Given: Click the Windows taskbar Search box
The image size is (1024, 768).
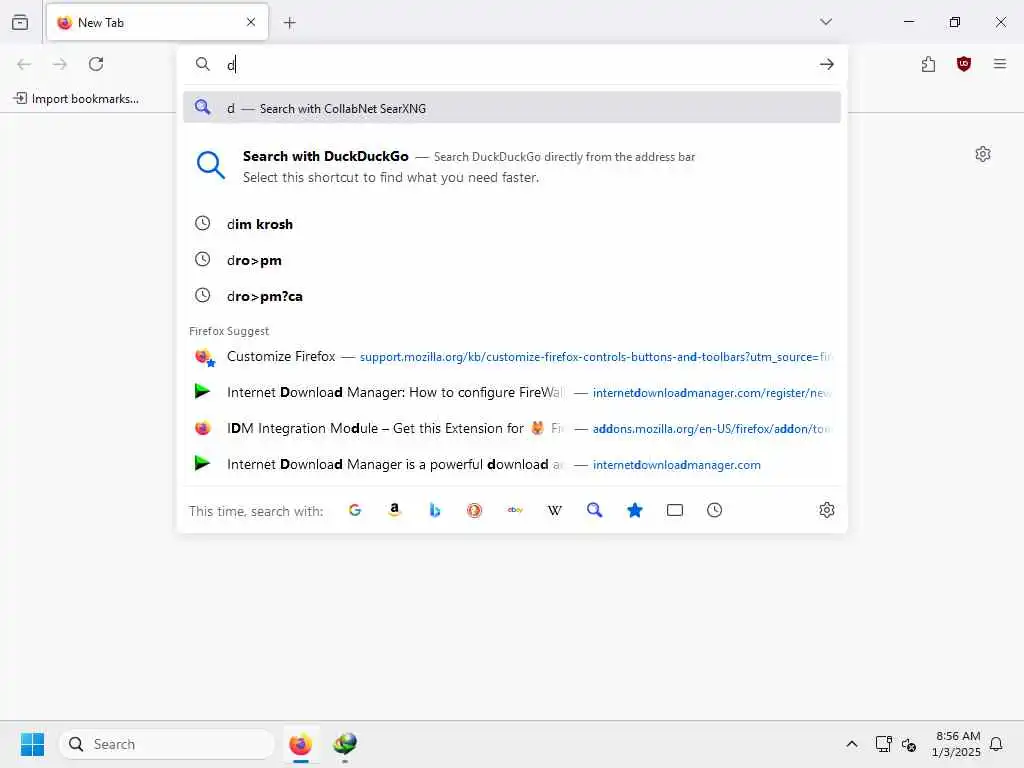Looking at the screenshot, I should click(167, 744).
